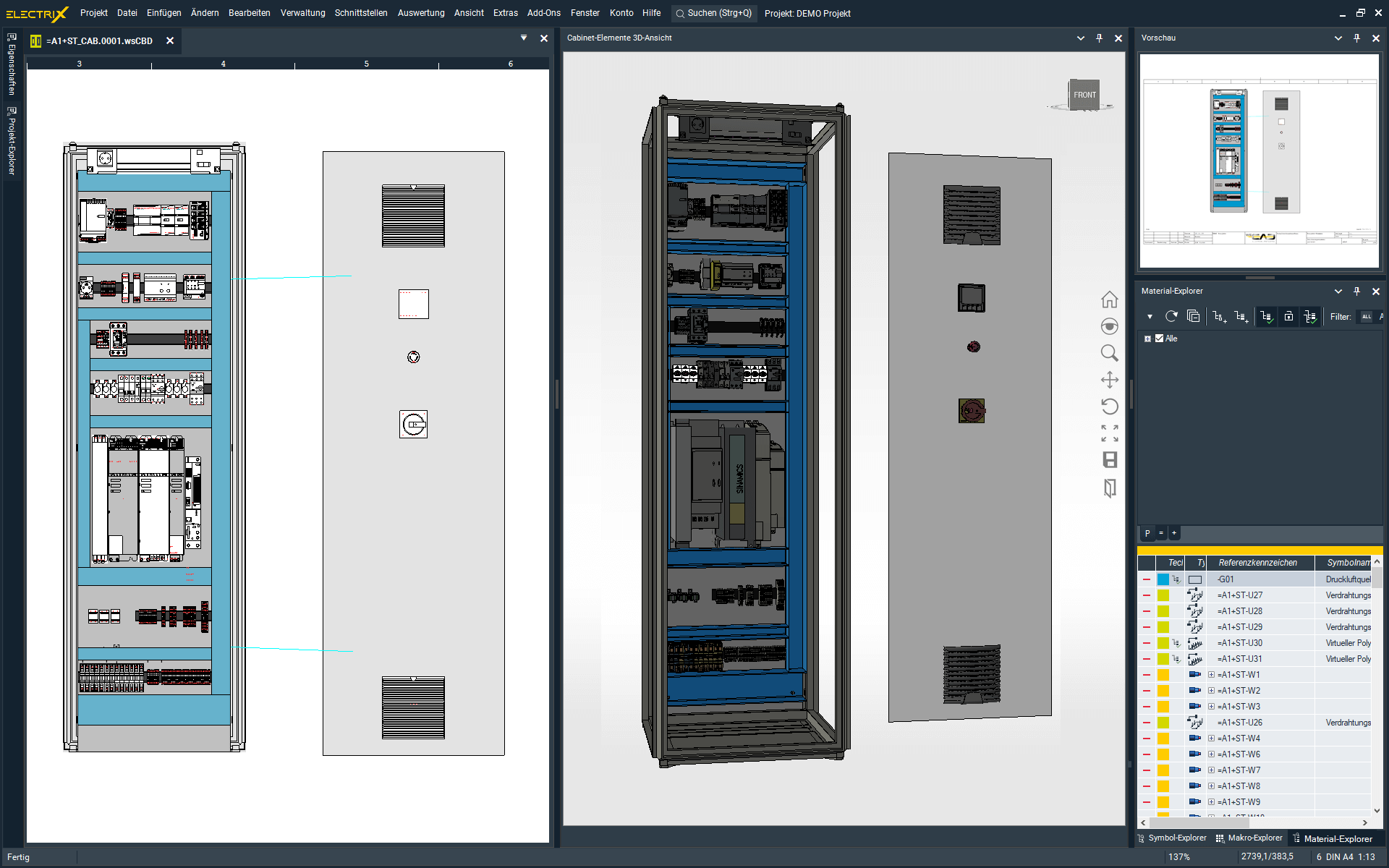Viewport: 1389px width, 868px height.
Task: Toggle the ALL filter button
Action: click(x=1366, y=316)
